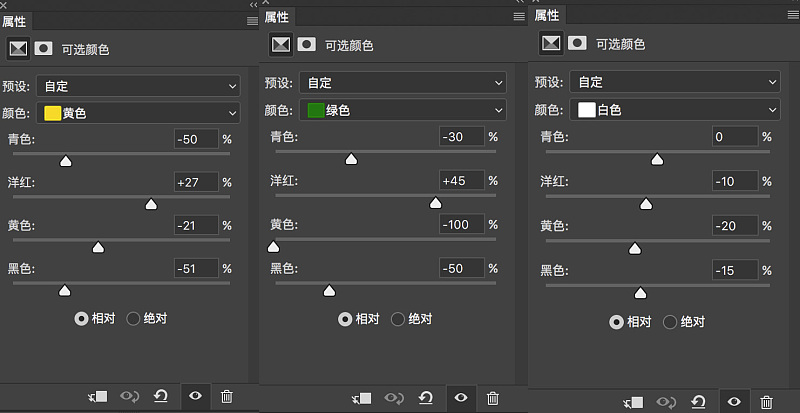Click 洋红 slider handle in the green panel
Image resolution: width=800 pixels, height=413 pixels.
click(x=435, y=203)
